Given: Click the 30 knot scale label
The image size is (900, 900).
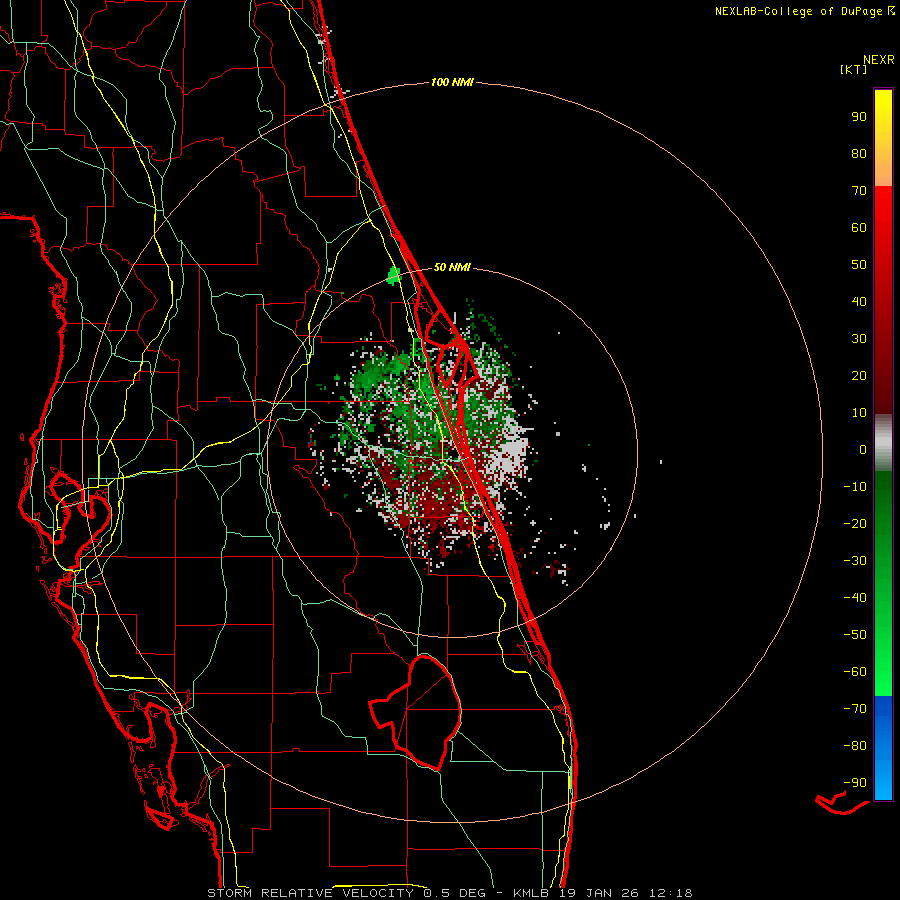Looking at the screenshot, I should (x=859, y=339).
